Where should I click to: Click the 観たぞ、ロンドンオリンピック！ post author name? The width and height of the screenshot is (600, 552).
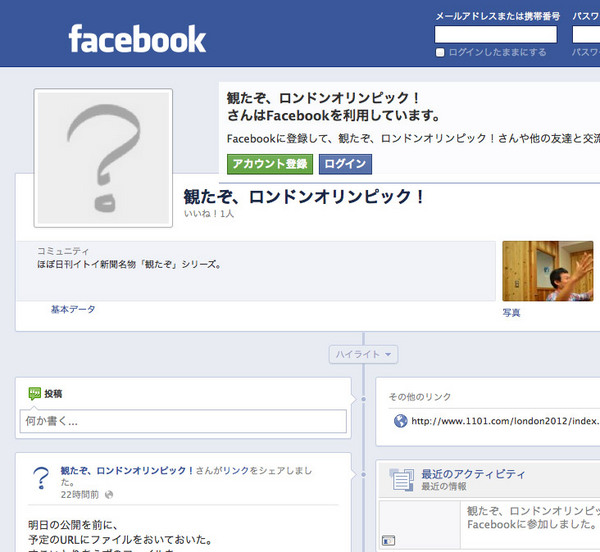tap(127, 469)
